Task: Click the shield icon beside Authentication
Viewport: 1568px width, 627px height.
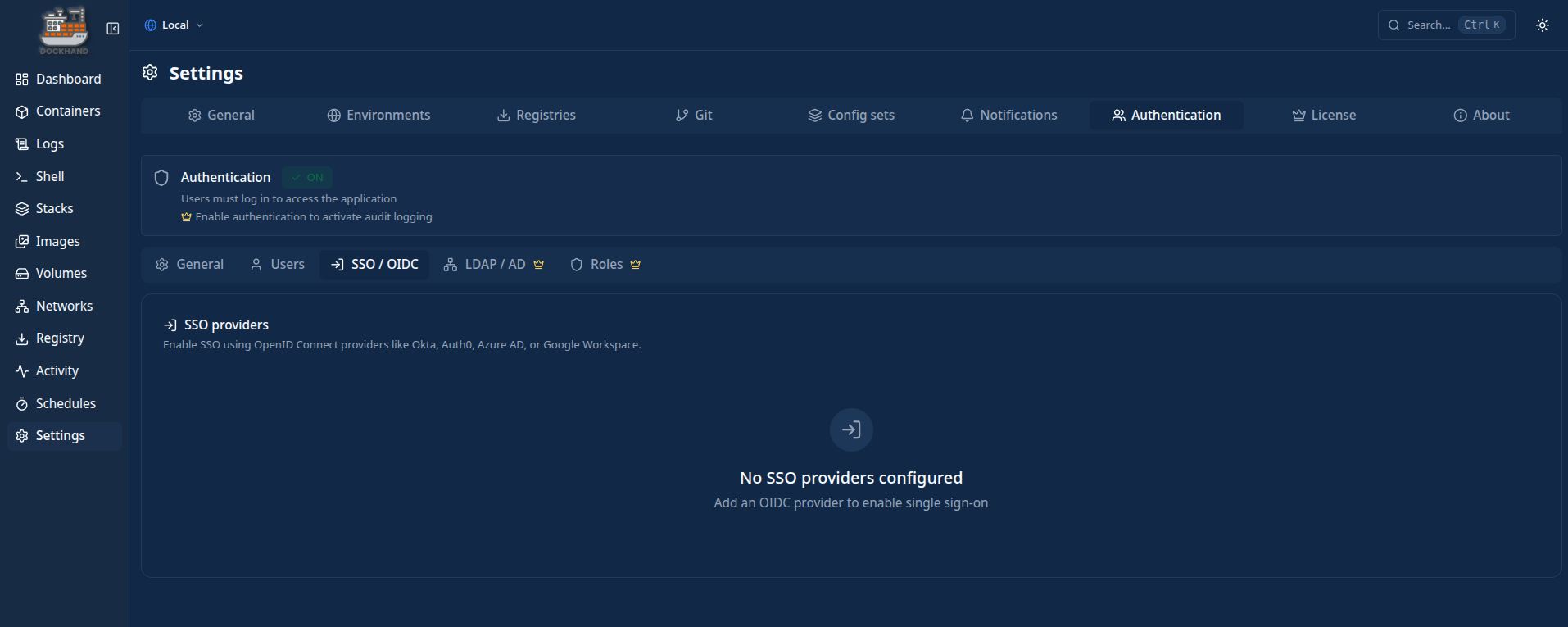Action: pos(161,178)
